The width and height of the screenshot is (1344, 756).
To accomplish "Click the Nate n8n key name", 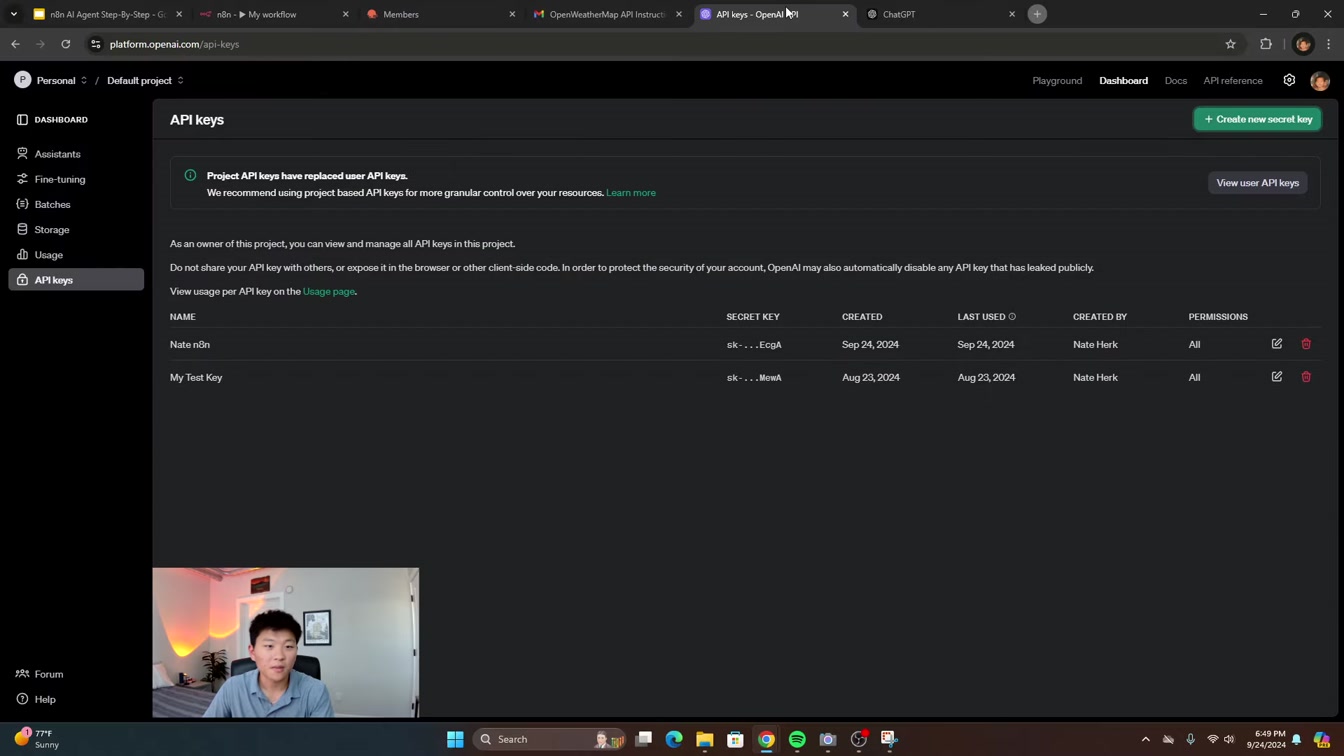I will click(190, 345).
